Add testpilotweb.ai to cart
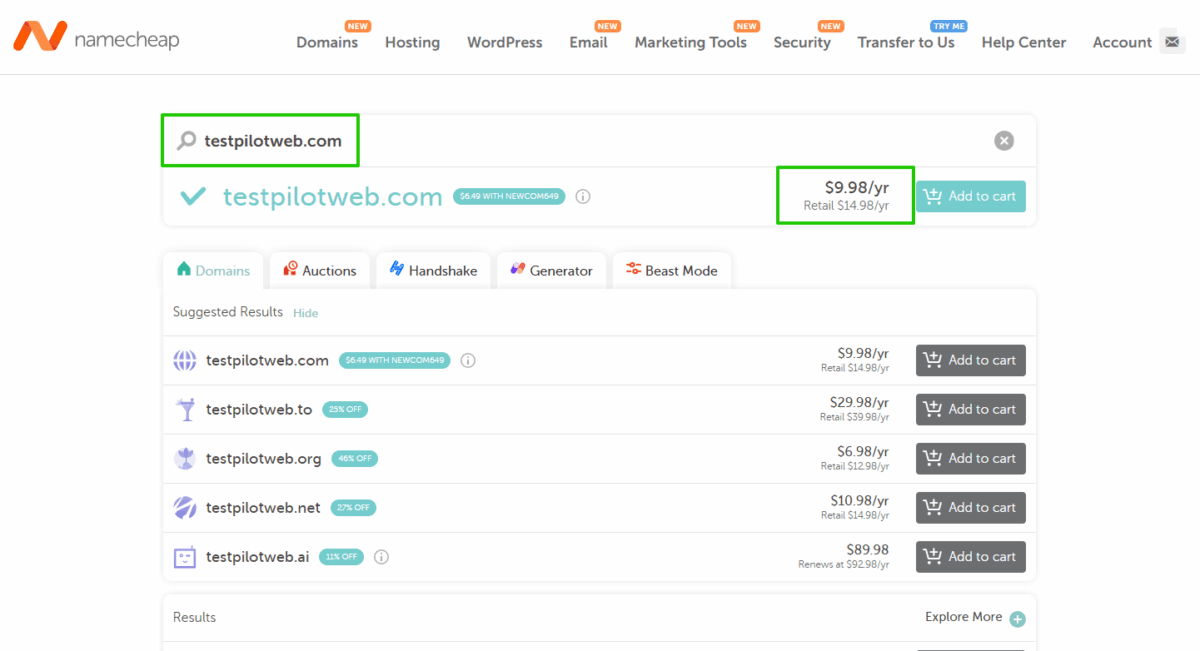 click(x=970, y=556)
